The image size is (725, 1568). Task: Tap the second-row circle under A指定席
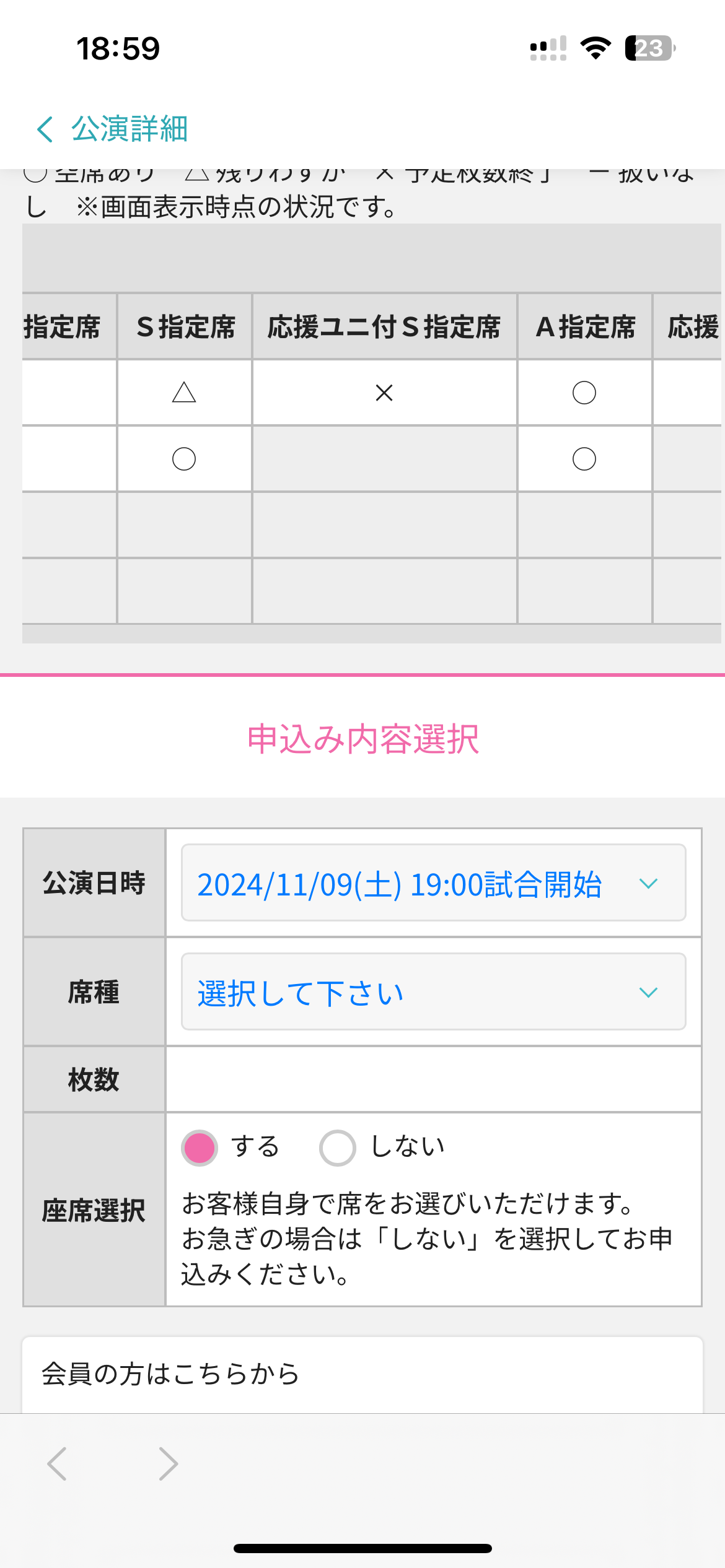tap(584, 459)
